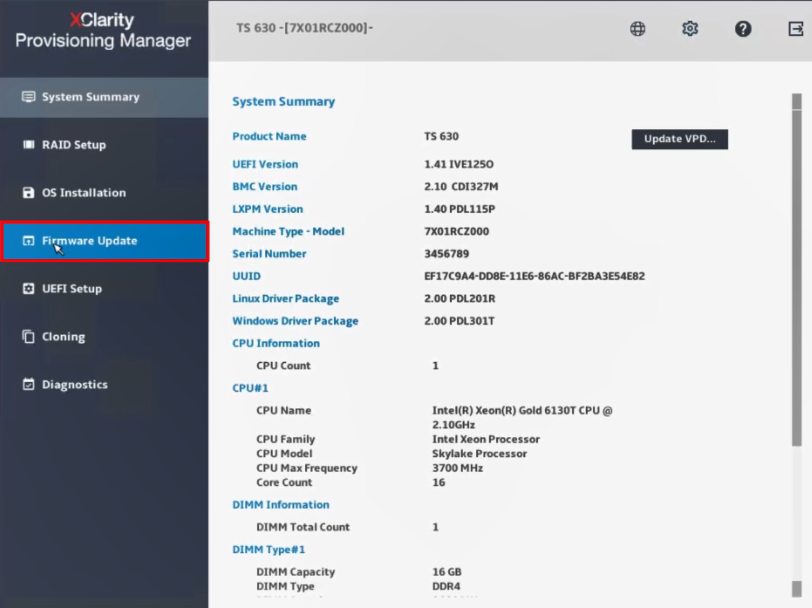Go to UEFI Setup in sidebar
This screenshot has height=608, width=812.
tap(71, 289)
